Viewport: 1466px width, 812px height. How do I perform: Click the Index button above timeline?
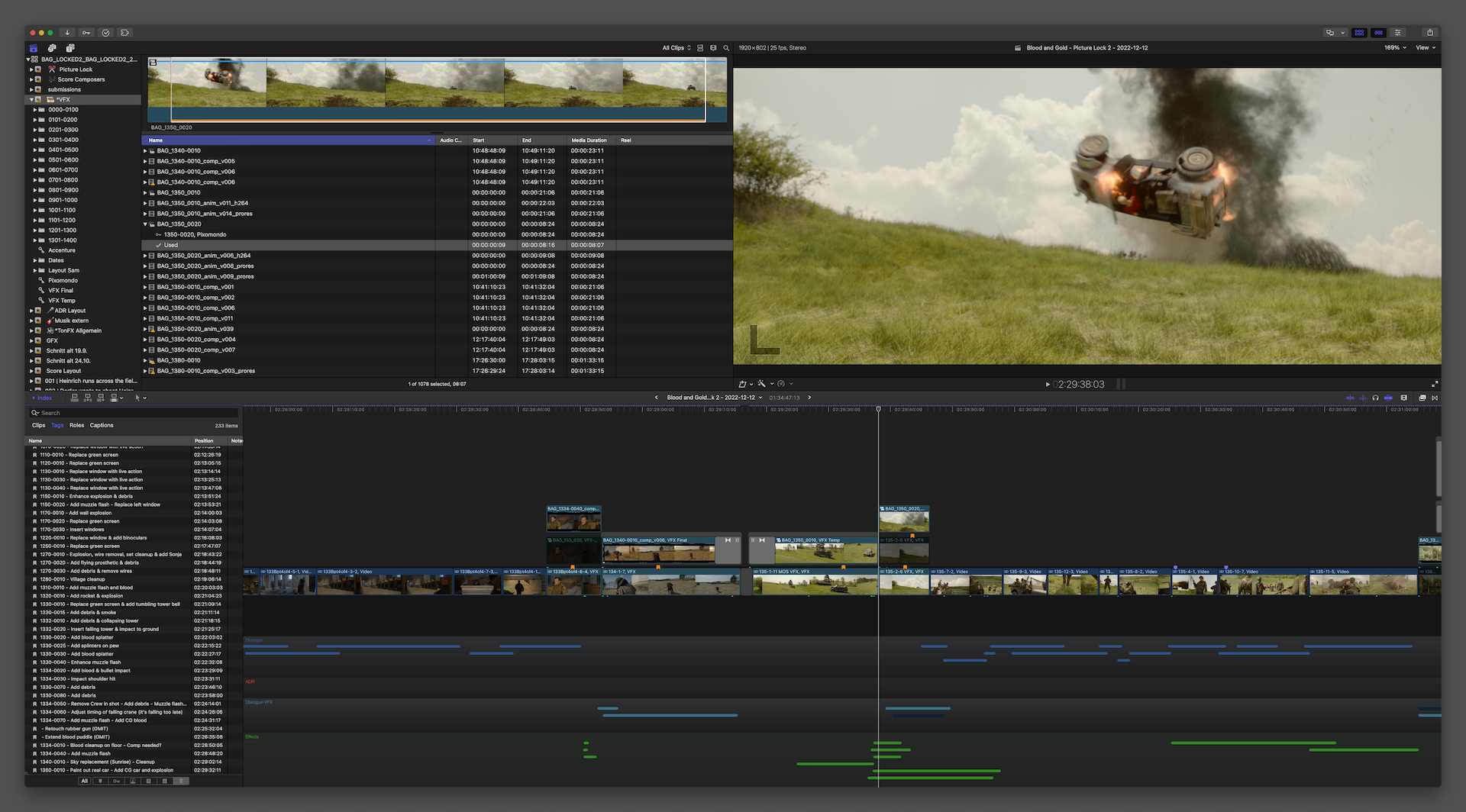[x=43, y=398]
